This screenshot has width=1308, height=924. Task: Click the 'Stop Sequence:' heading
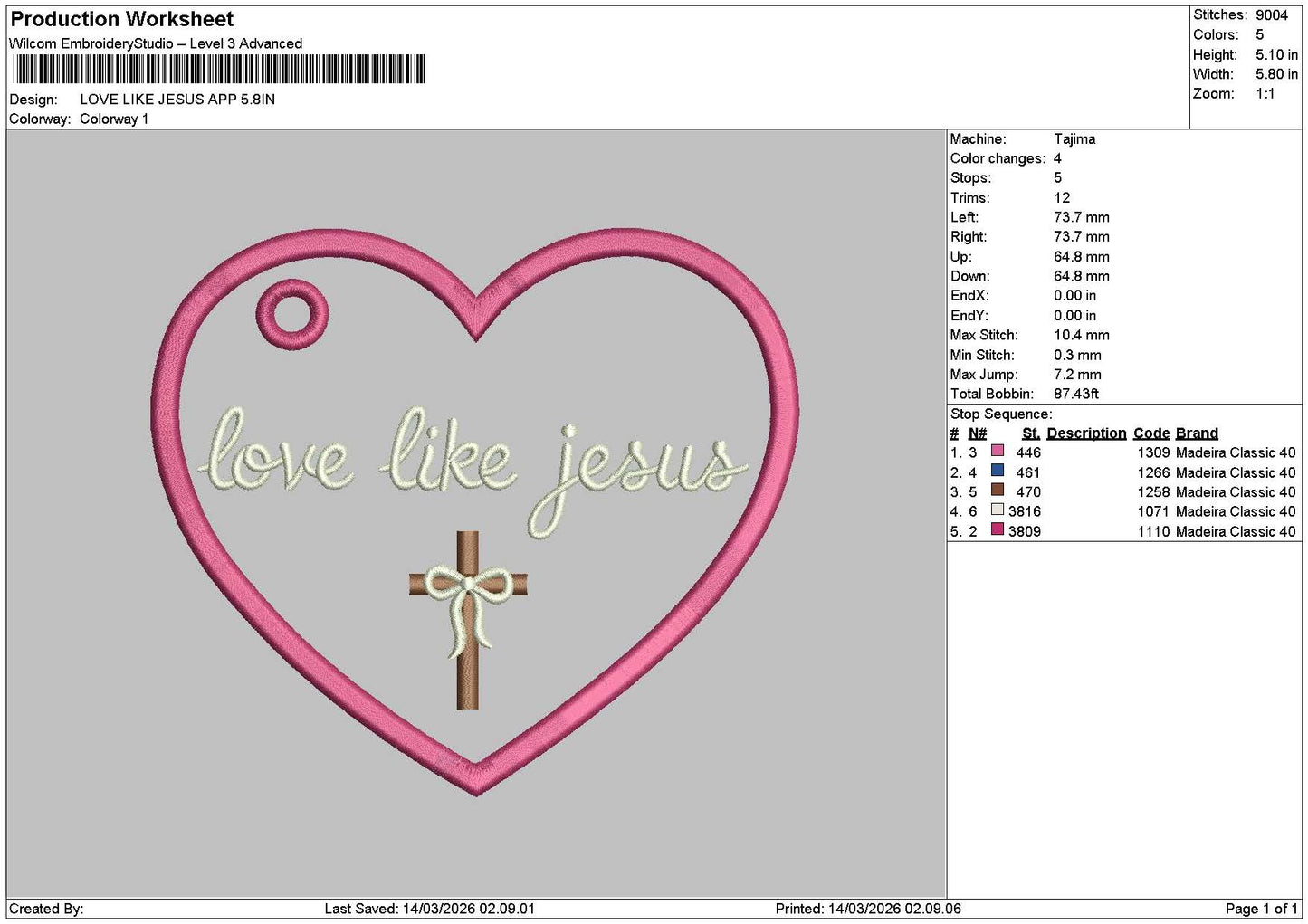pos(1001,414)
